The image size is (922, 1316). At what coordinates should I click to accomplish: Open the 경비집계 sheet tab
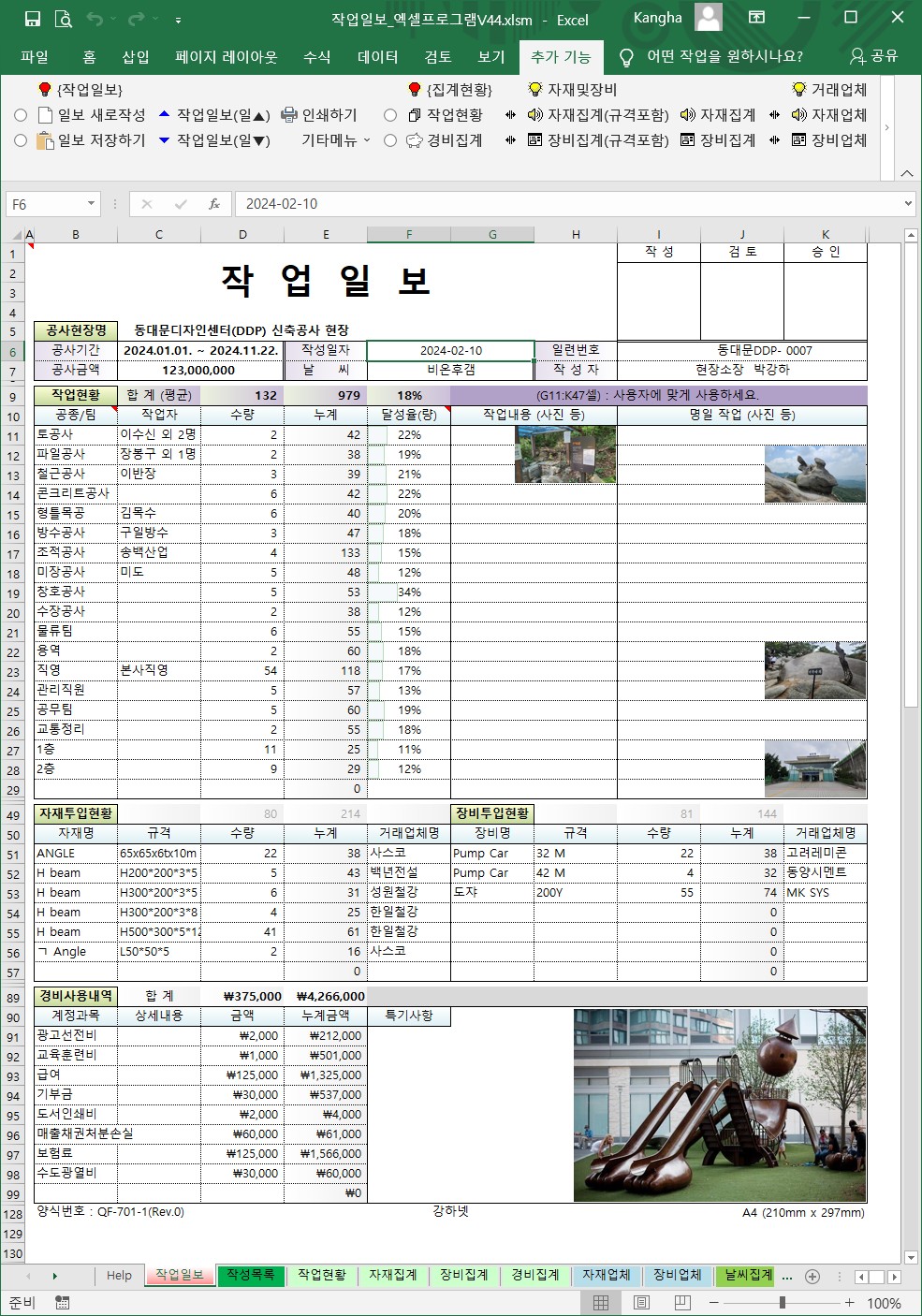point(535,1275)
